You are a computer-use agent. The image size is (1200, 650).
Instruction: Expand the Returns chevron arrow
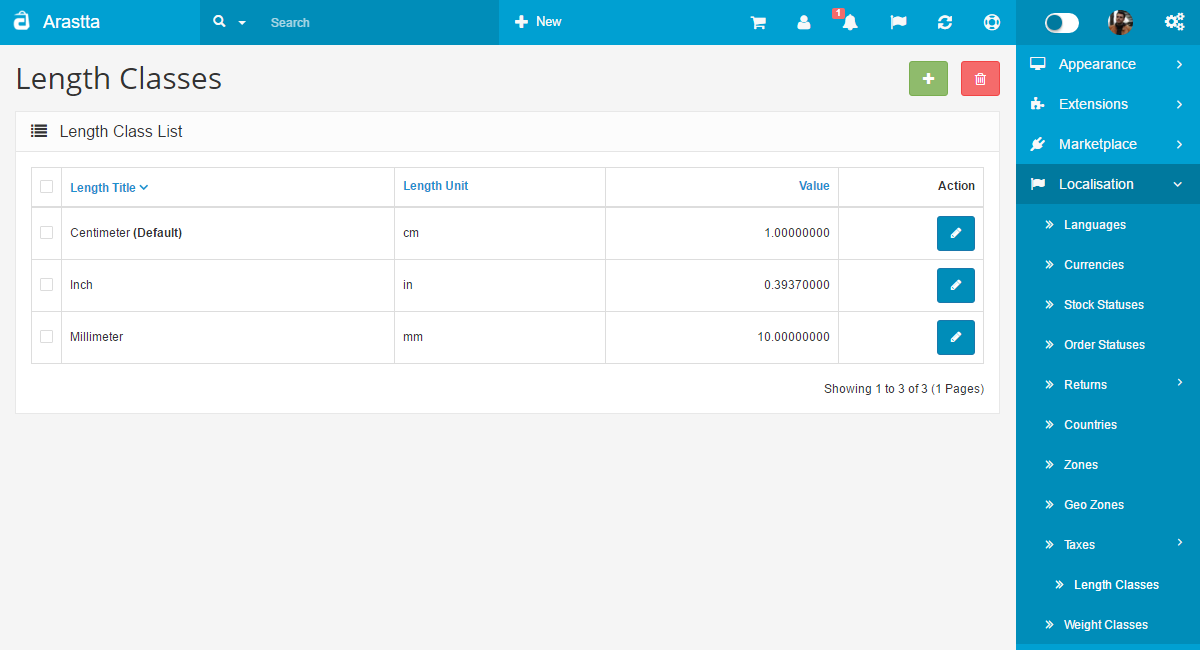pos(1180,382)
